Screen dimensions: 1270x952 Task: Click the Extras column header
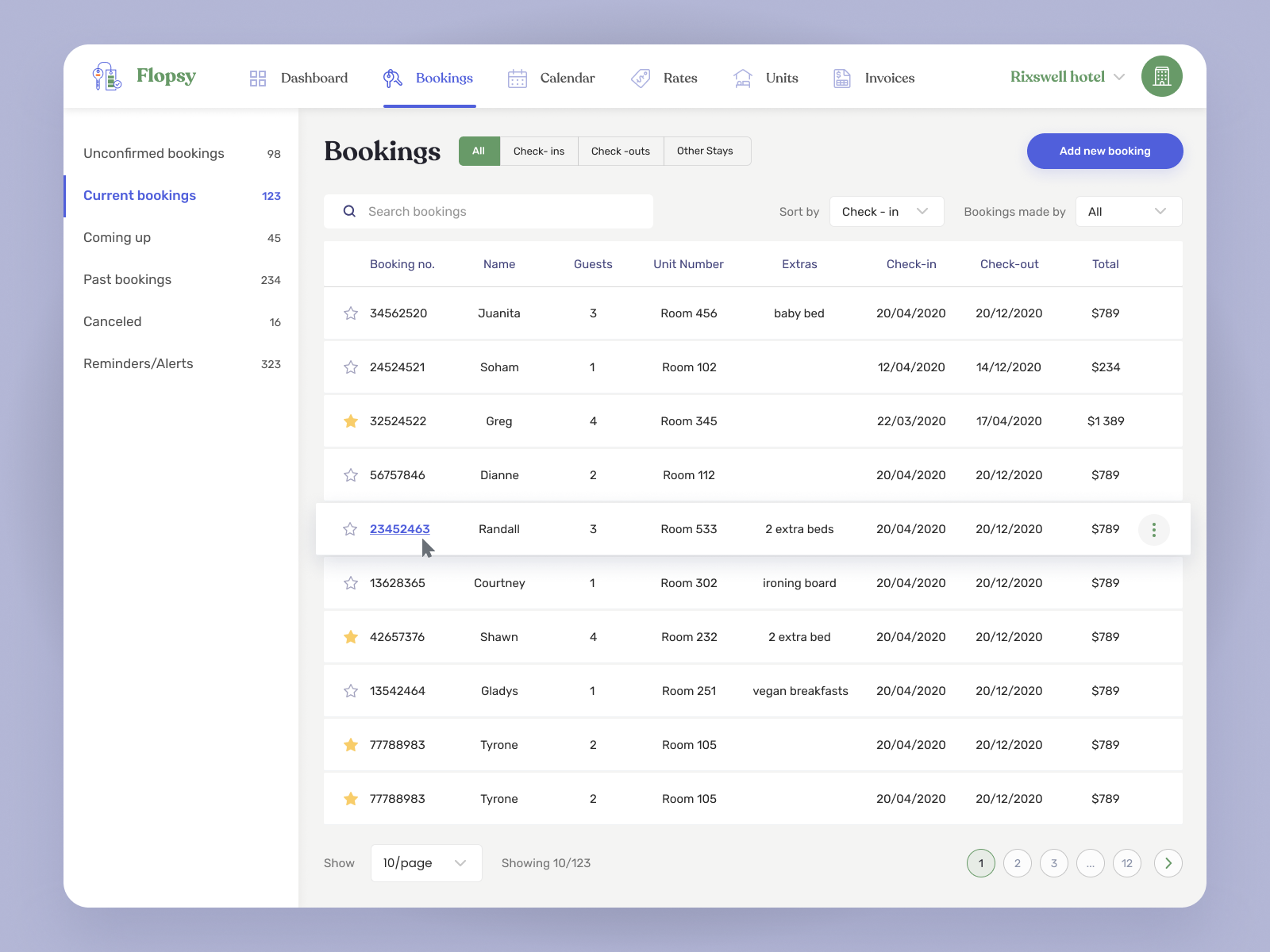point(799,264)
